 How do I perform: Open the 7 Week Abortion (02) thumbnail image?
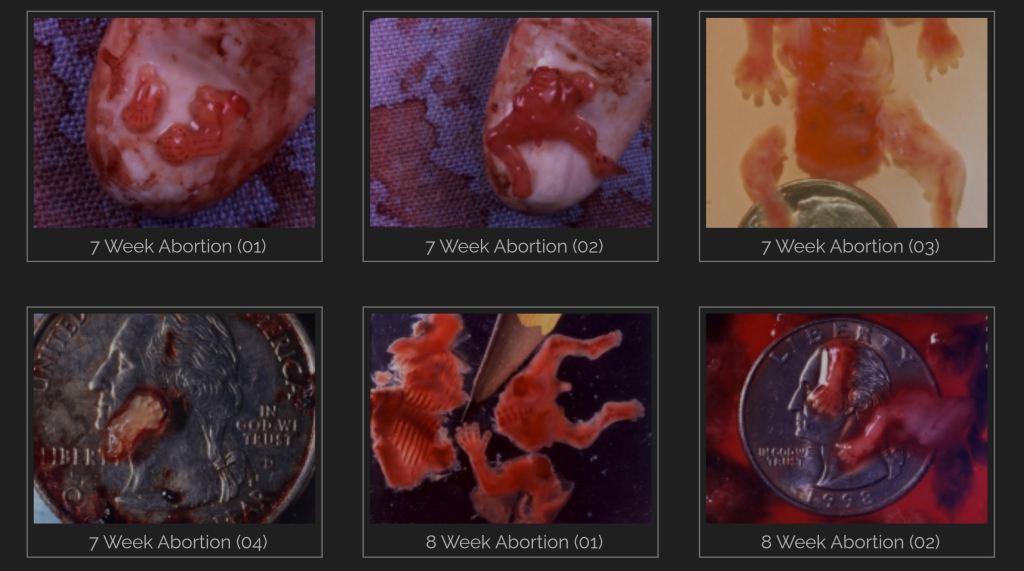511,123
